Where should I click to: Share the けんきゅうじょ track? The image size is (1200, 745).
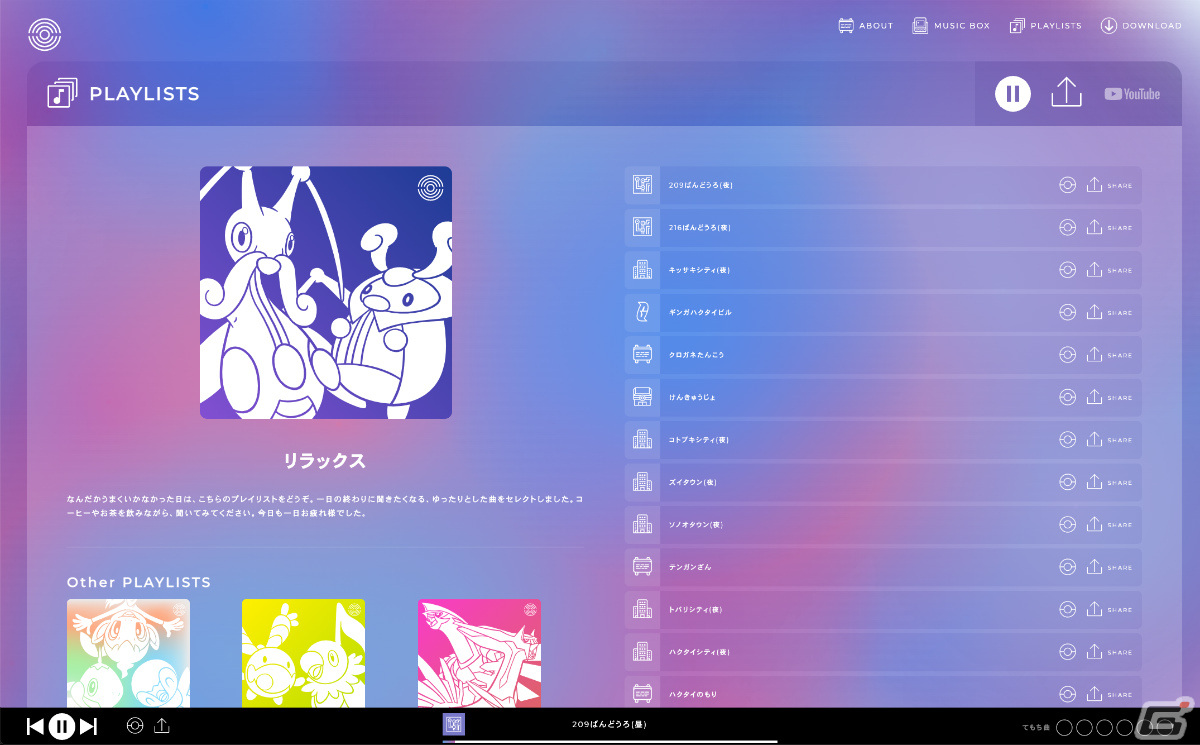pos(1109,398)
